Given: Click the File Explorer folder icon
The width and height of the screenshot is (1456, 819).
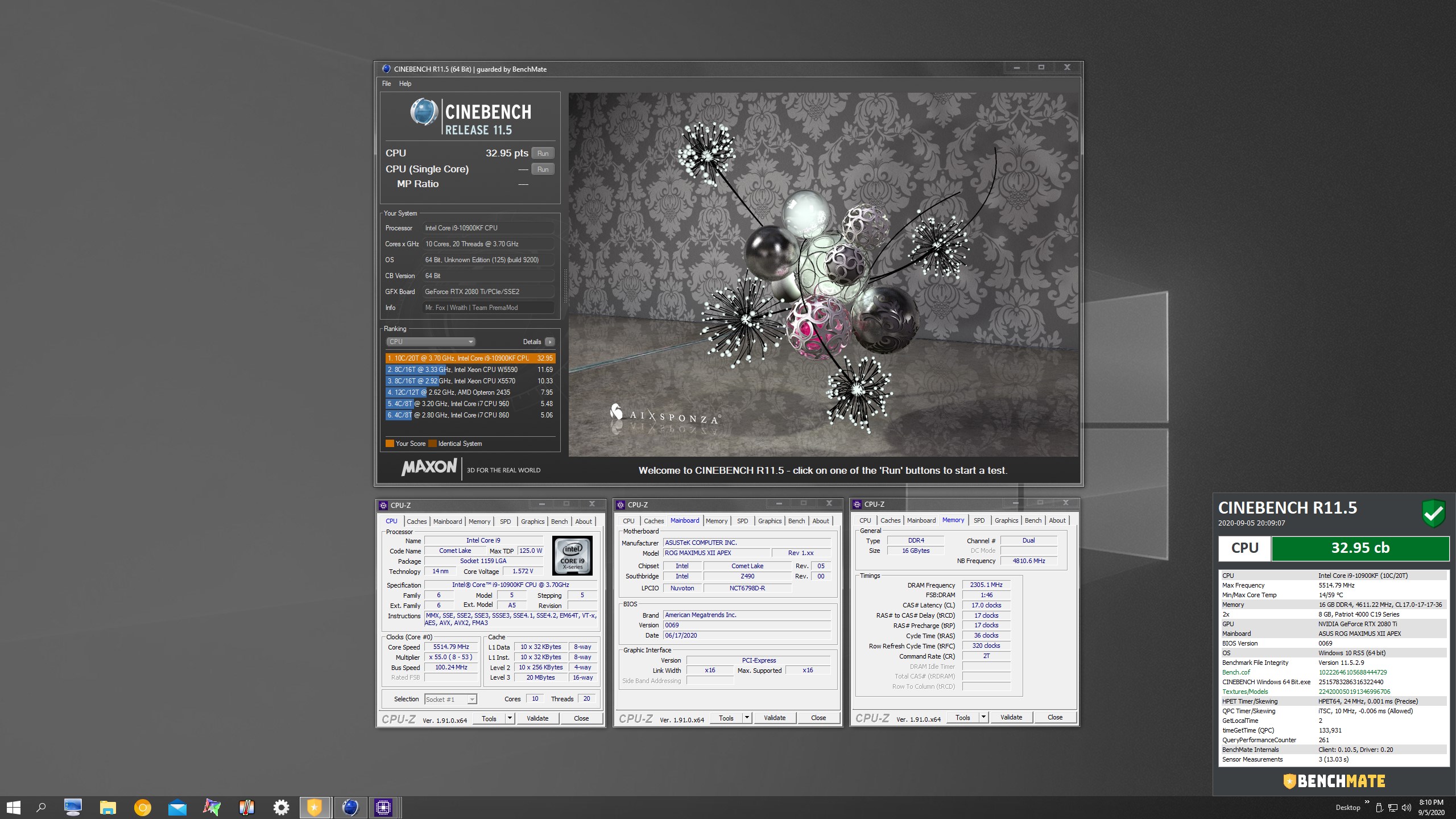Looking at the screenshot, I should 107,807.
